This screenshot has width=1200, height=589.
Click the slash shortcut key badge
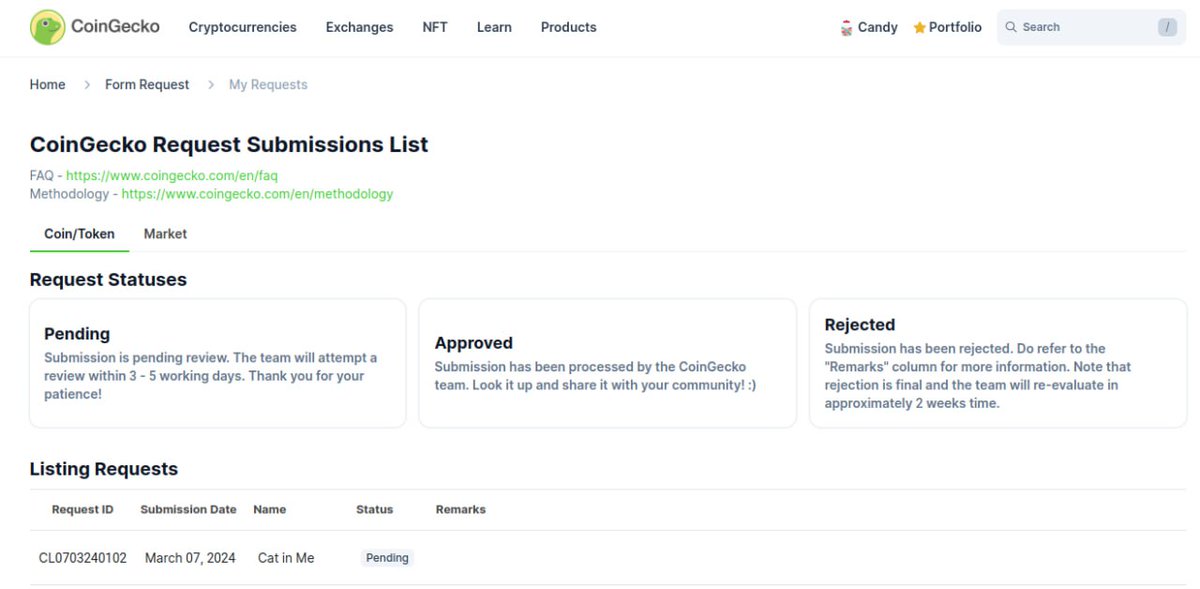click(x=1167, y=27)
